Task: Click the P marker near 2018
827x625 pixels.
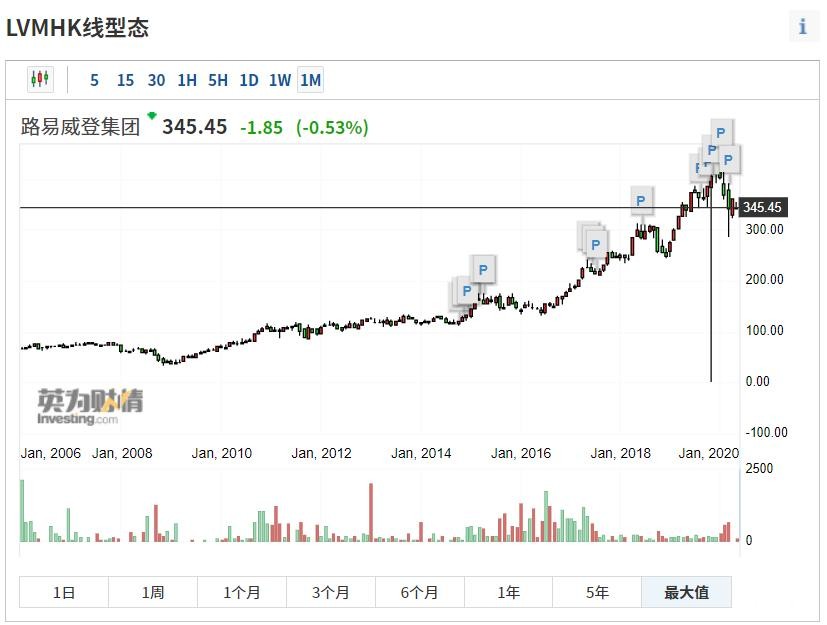Action: pos(640,200)
